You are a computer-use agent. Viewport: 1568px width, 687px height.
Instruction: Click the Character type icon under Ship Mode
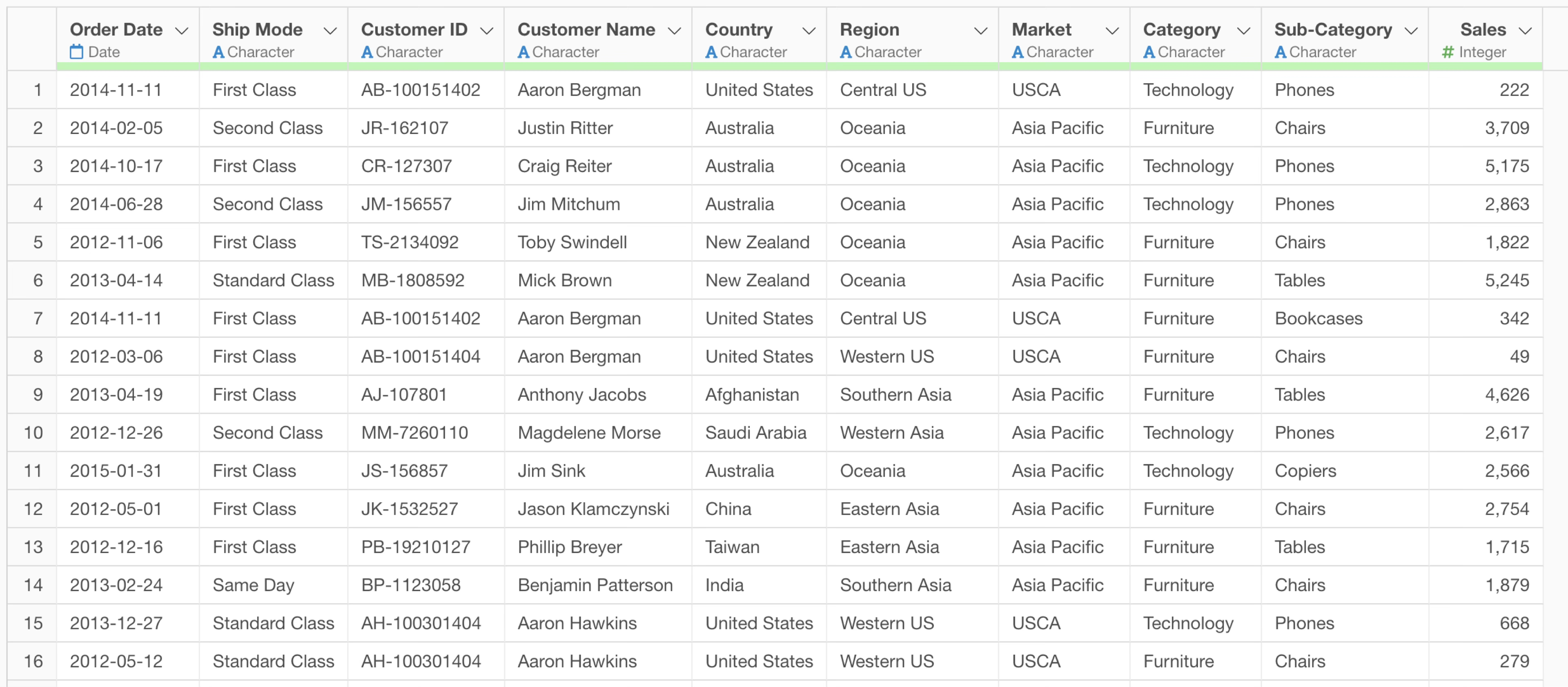point(218,52)
